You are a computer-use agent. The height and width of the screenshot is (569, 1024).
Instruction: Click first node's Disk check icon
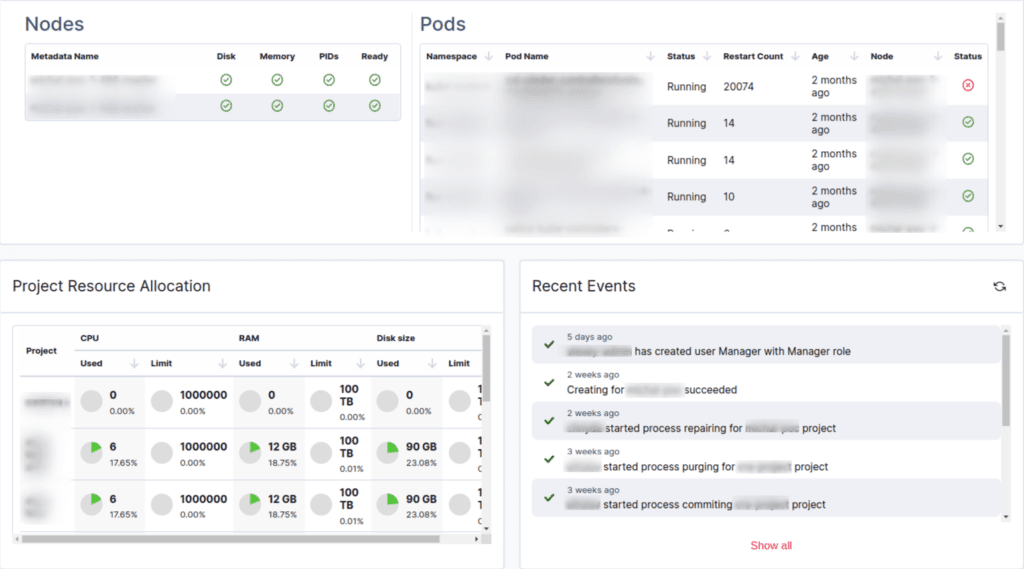tap(226, 80)
